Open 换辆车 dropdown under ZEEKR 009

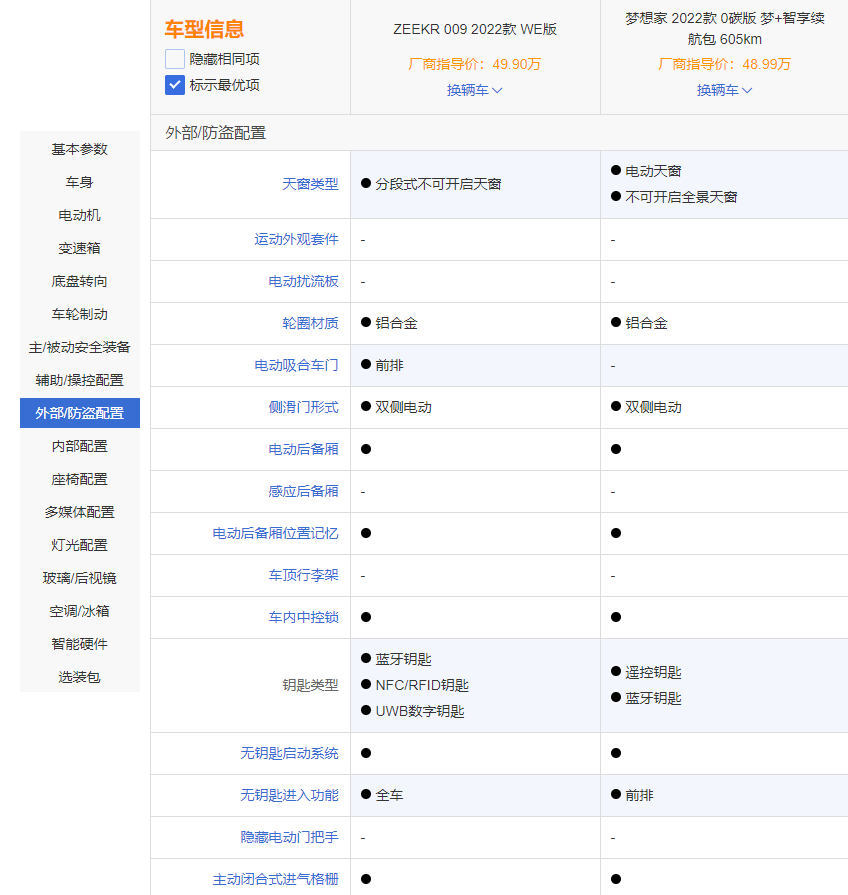click(474, 90)
